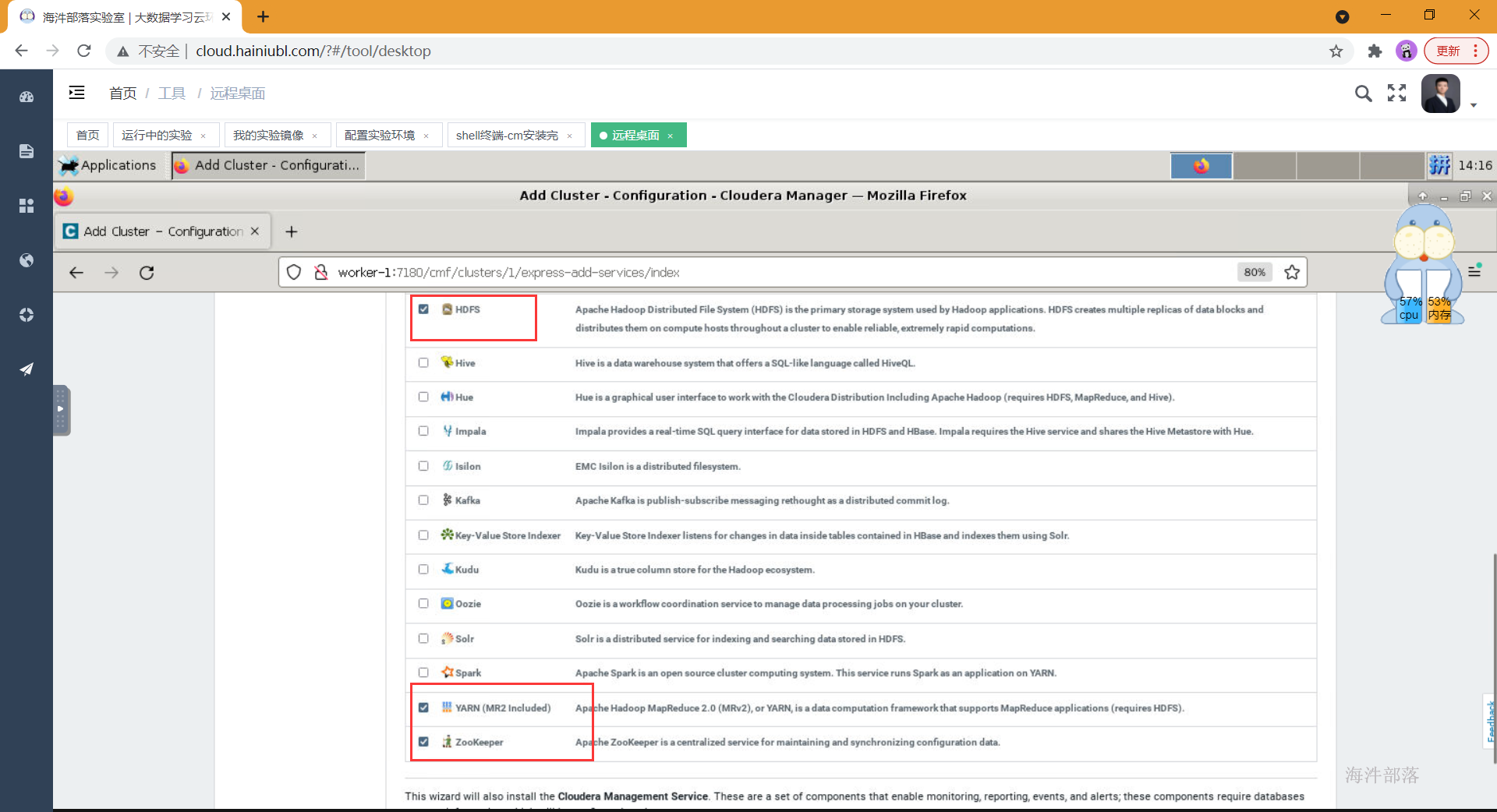Open the user avatar dropdown
This screenshot has width=1497, height=812.
click(x=1448, y=94)
